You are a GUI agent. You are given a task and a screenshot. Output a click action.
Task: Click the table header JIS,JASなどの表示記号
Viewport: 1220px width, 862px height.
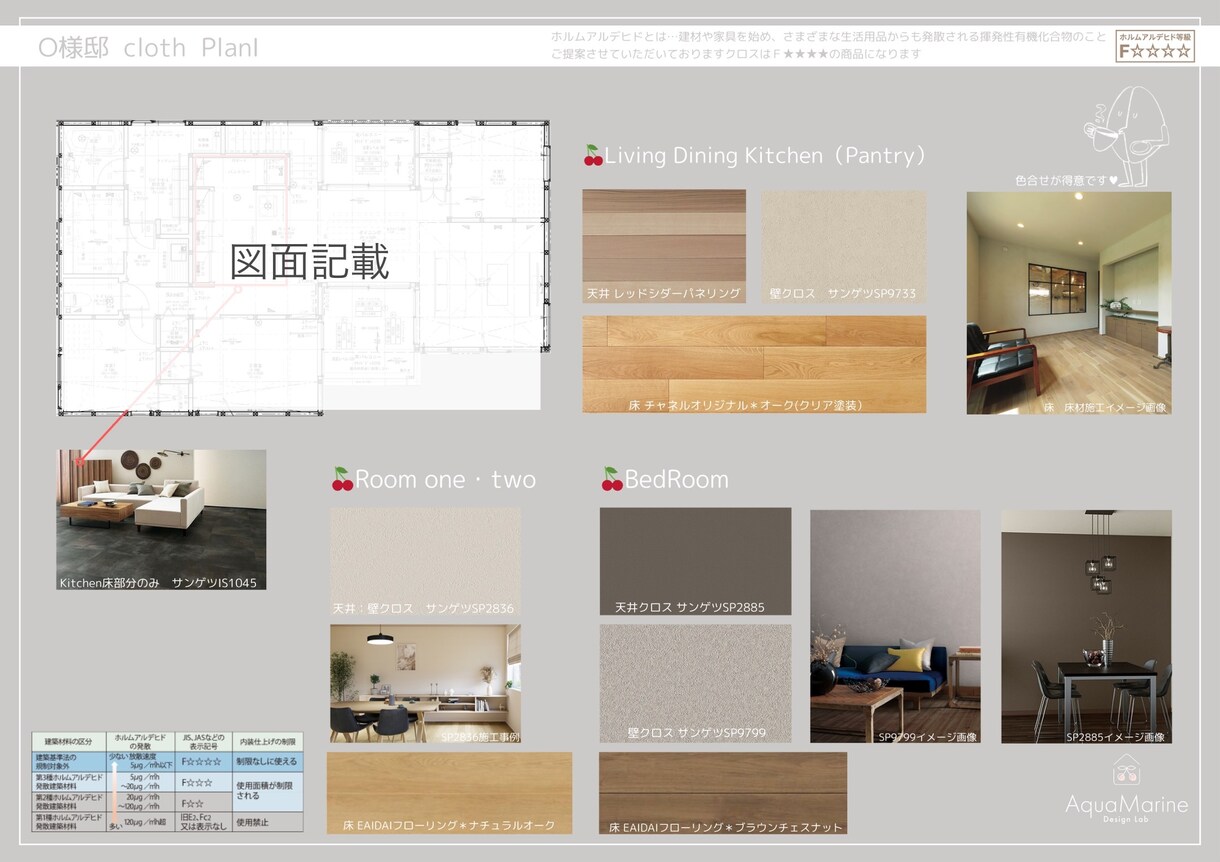(x=203, y=742)
